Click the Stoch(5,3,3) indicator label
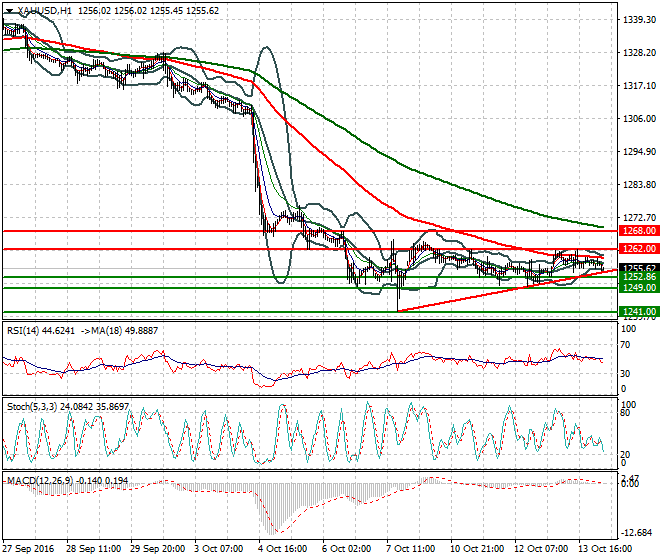This screenshot has width=660, height=560. tap(68, 407)
